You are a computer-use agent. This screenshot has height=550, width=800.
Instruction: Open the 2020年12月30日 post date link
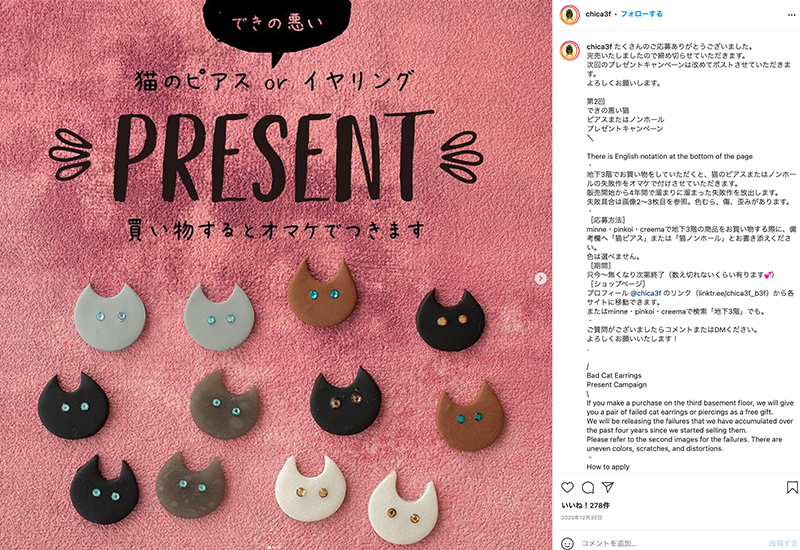pyautogui.click(x=582, y=517)
